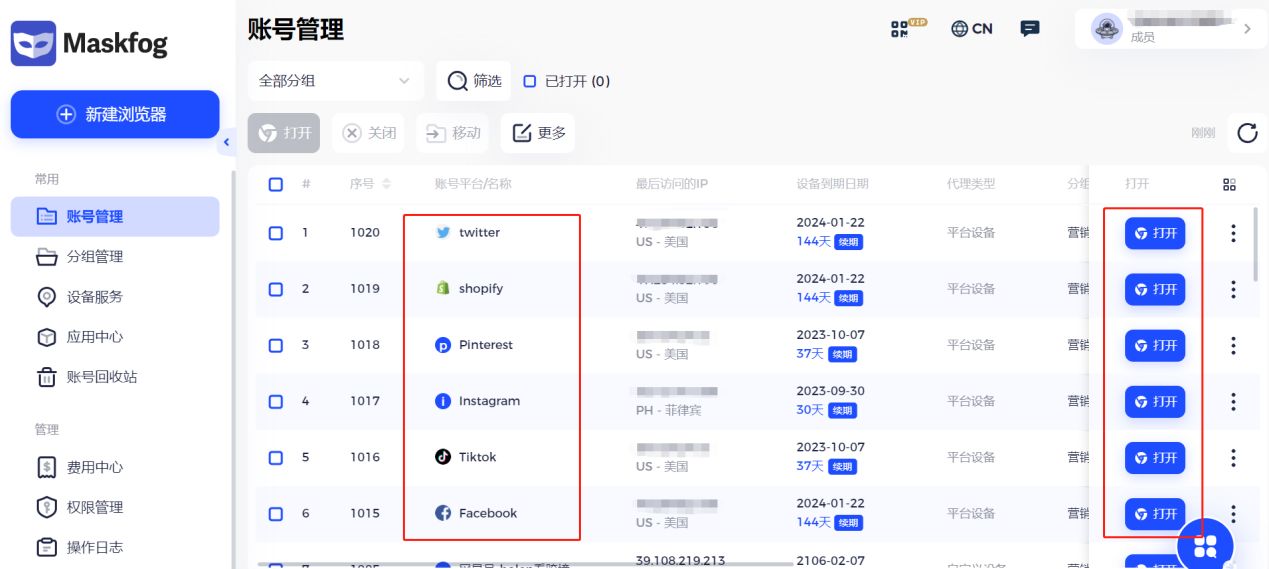Click the 筛选 filter button
Viewport: 1269px width, 569px height.
tap(474, 81)
